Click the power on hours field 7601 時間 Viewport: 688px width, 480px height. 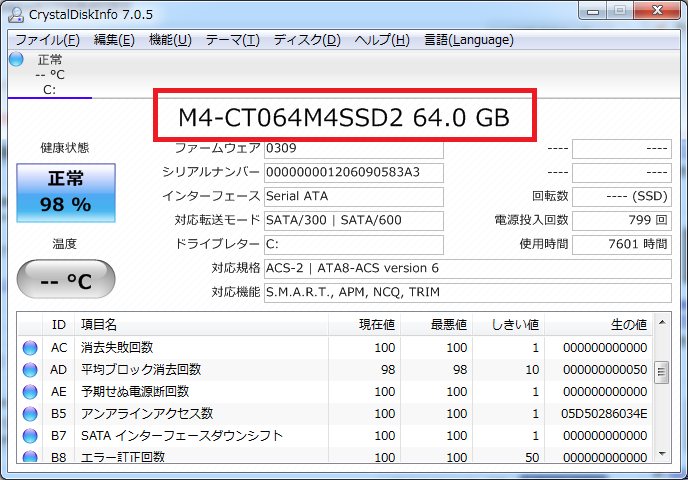(x=622, y=244)
